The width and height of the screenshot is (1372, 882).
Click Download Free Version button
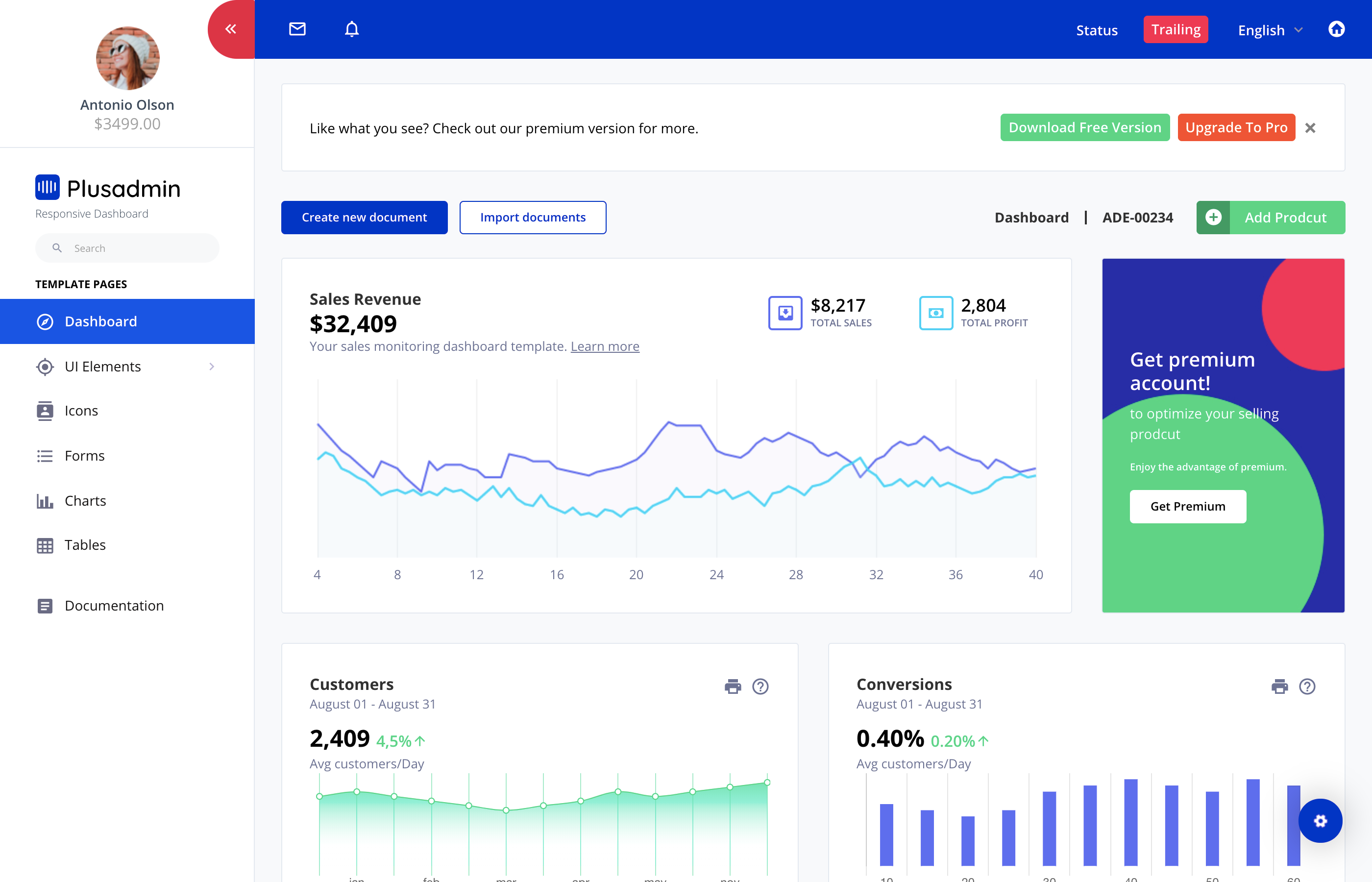(1084, 127)
